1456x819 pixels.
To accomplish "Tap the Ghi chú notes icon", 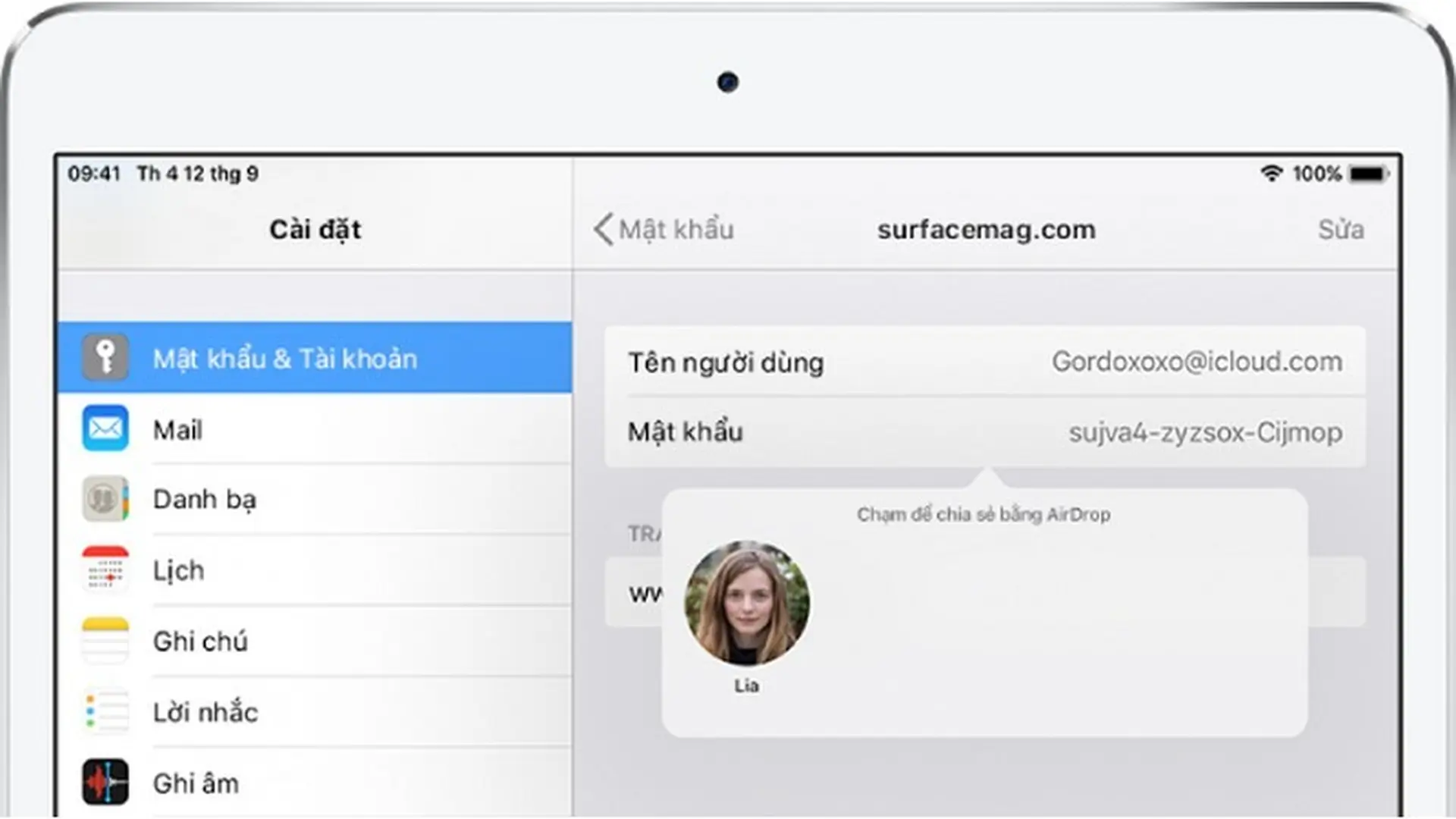I will [x=105, y=641].
